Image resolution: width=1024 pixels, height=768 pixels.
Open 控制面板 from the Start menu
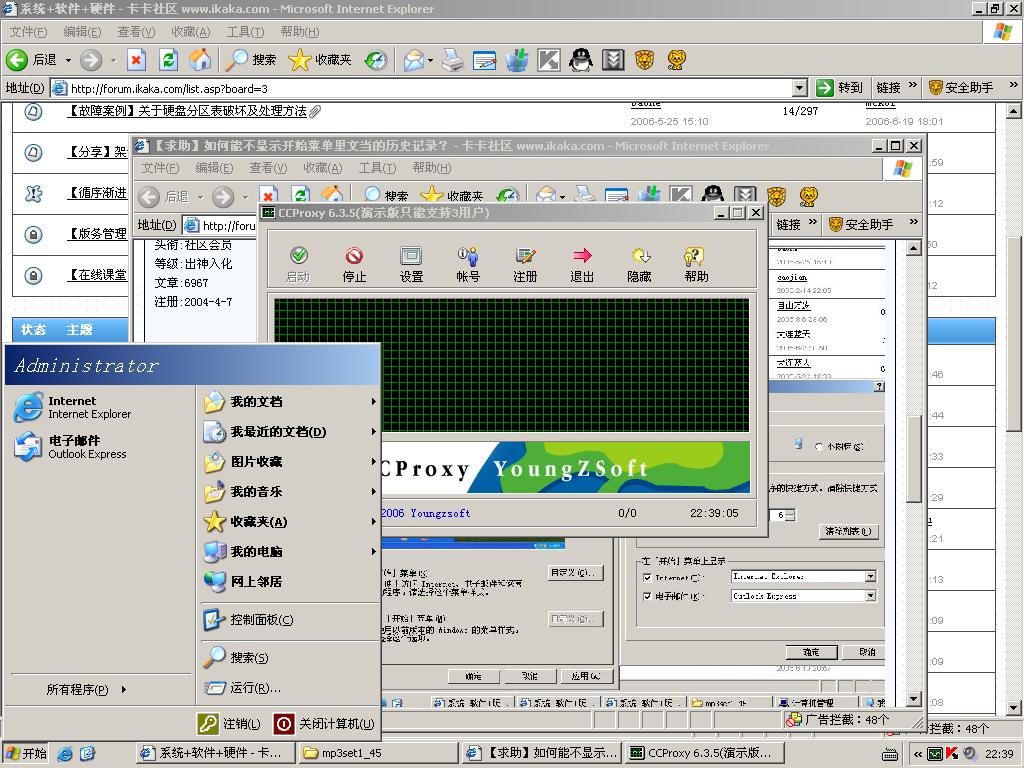click(261, 620)
